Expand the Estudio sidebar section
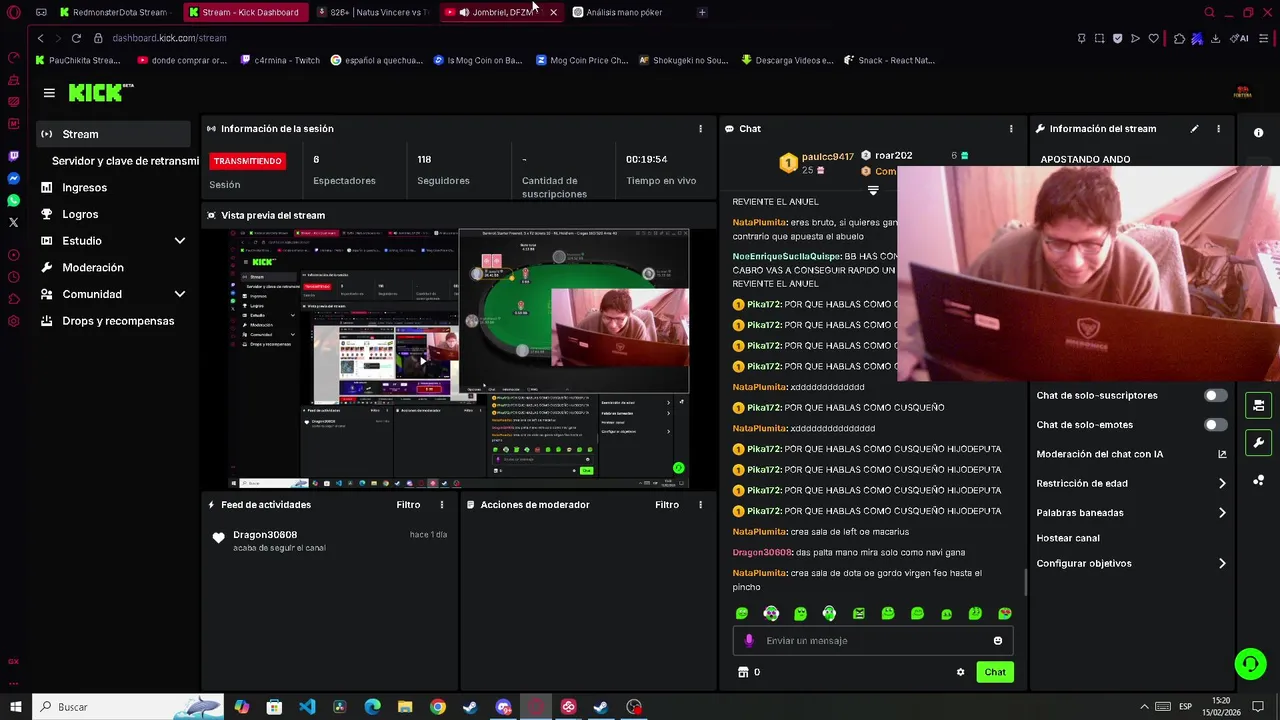 coord(180,241)
